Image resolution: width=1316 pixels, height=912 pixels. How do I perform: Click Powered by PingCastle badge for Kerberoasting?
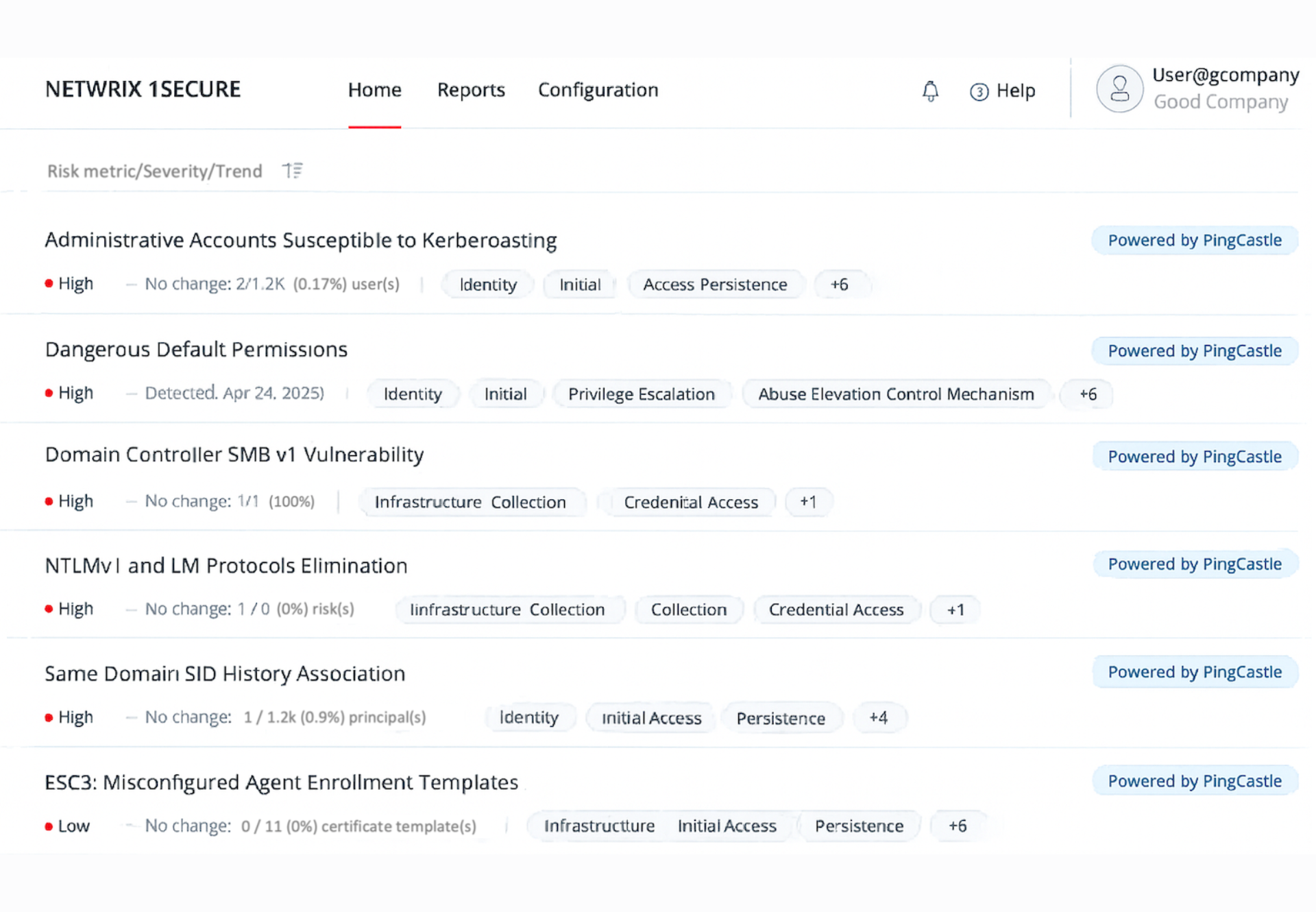[1194, 240]
